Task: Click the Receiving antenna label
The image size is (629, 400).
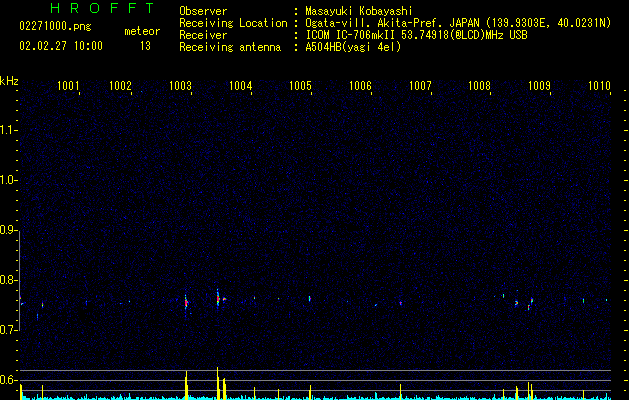Action: coord(230,47)
